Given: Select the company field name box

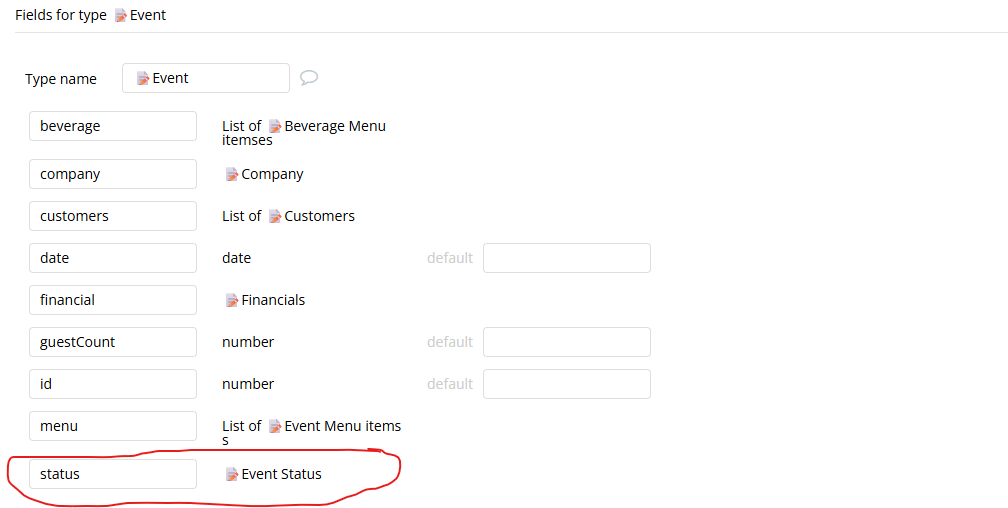Looking at the screenshot, I should (112, 174).
